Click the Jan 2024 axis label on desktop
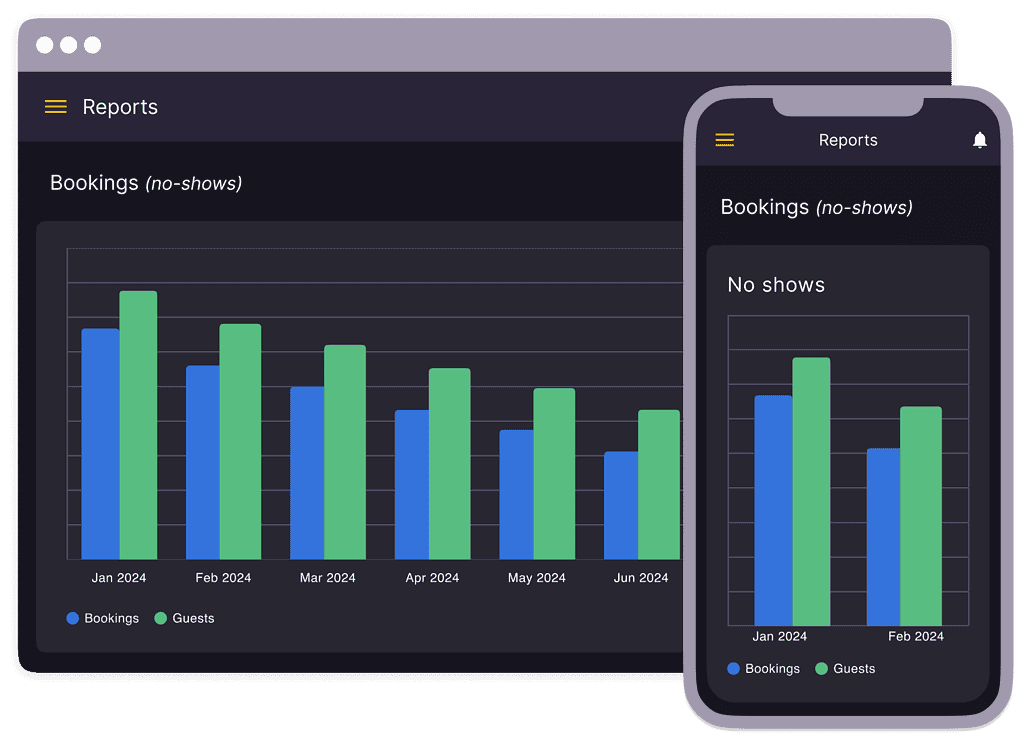Viewport: 1023px width, 740px height. 119,578
